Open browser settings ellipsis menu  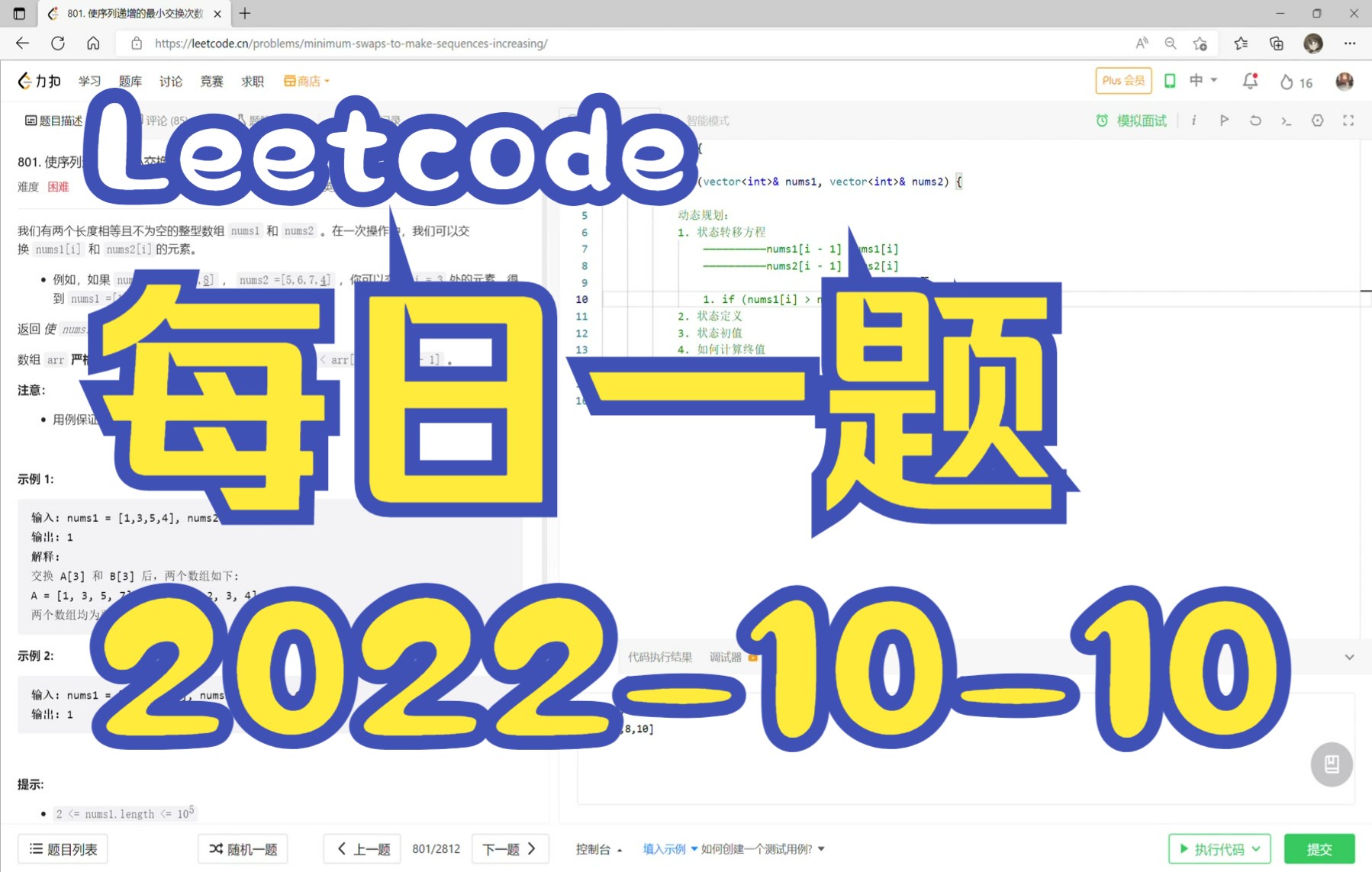click(1350, 43)
